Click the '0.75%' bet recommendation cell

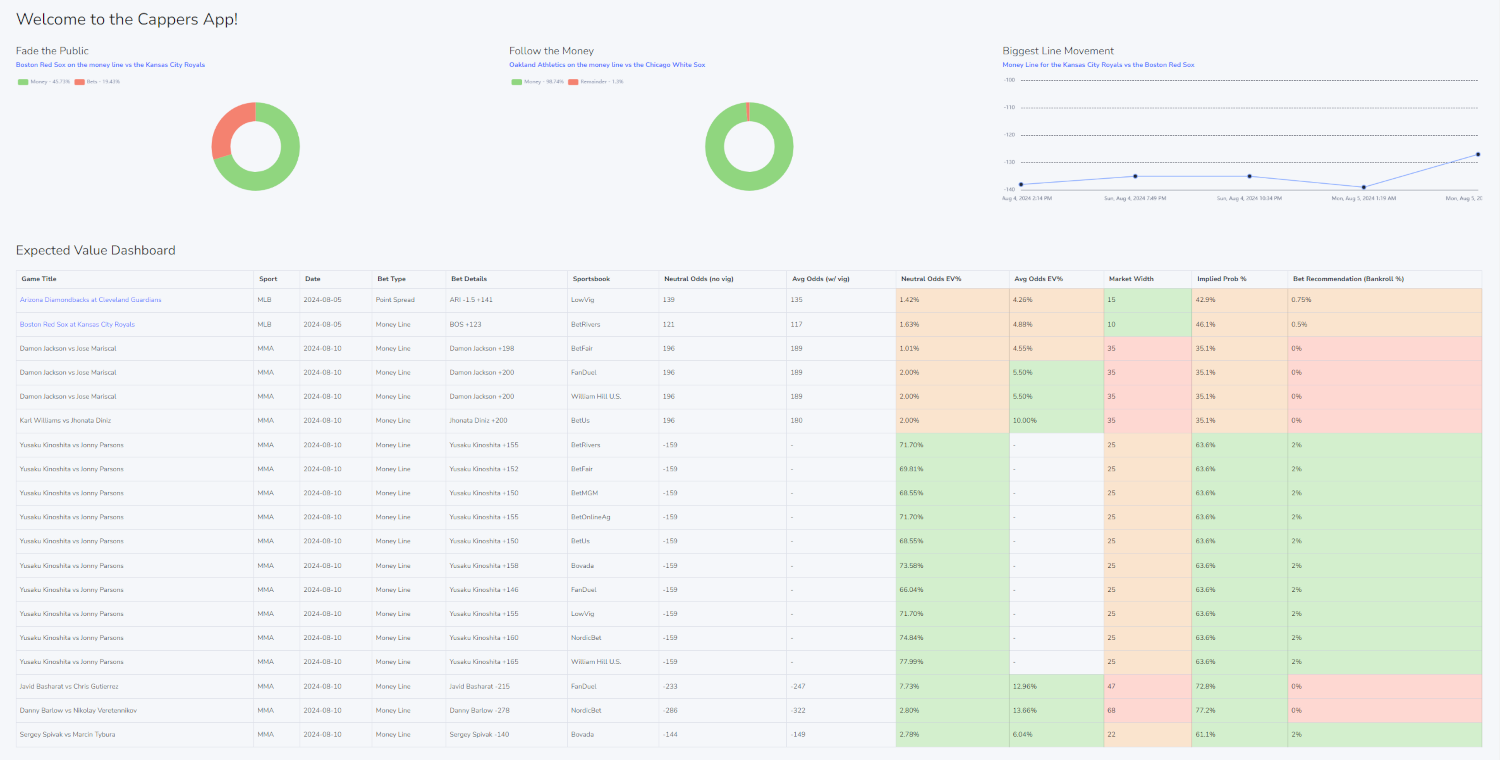(1384, 300)
